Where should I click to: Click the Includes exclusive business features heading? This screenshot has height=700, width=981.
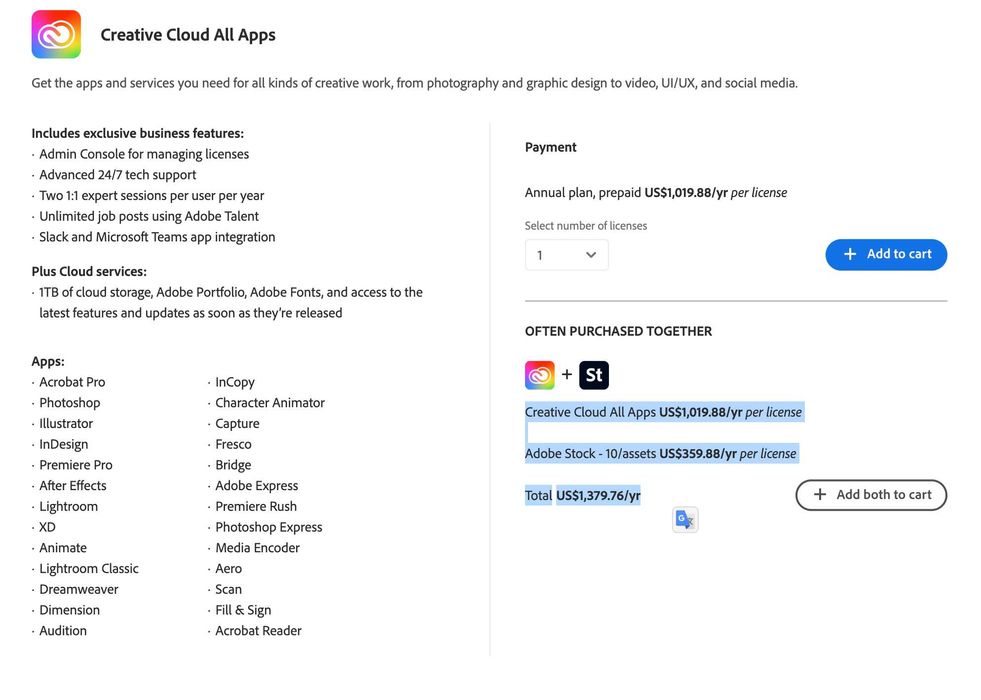(x=138, y=133)
